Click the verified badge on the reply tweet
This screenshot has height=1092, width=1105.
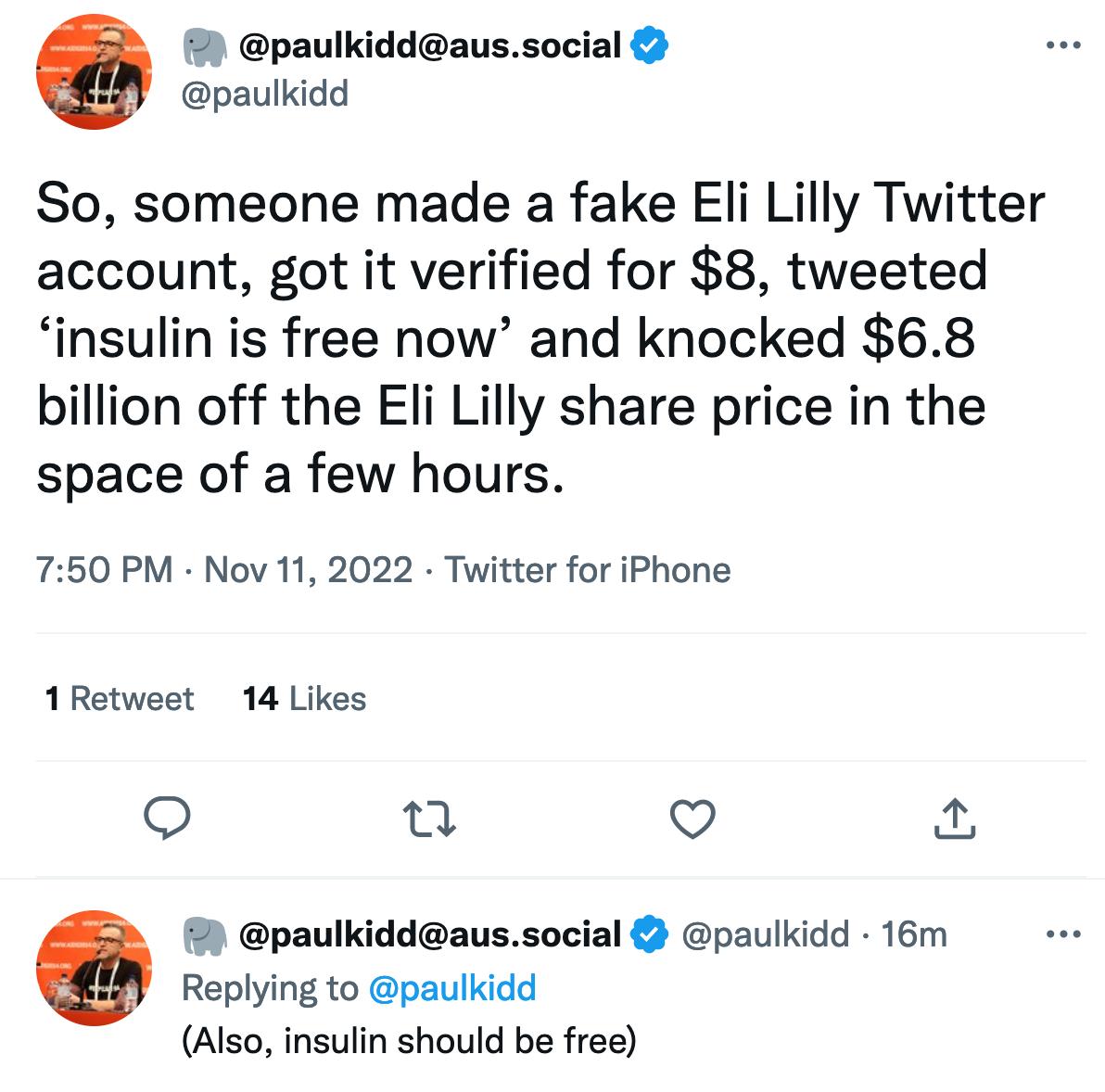point(650,934)
